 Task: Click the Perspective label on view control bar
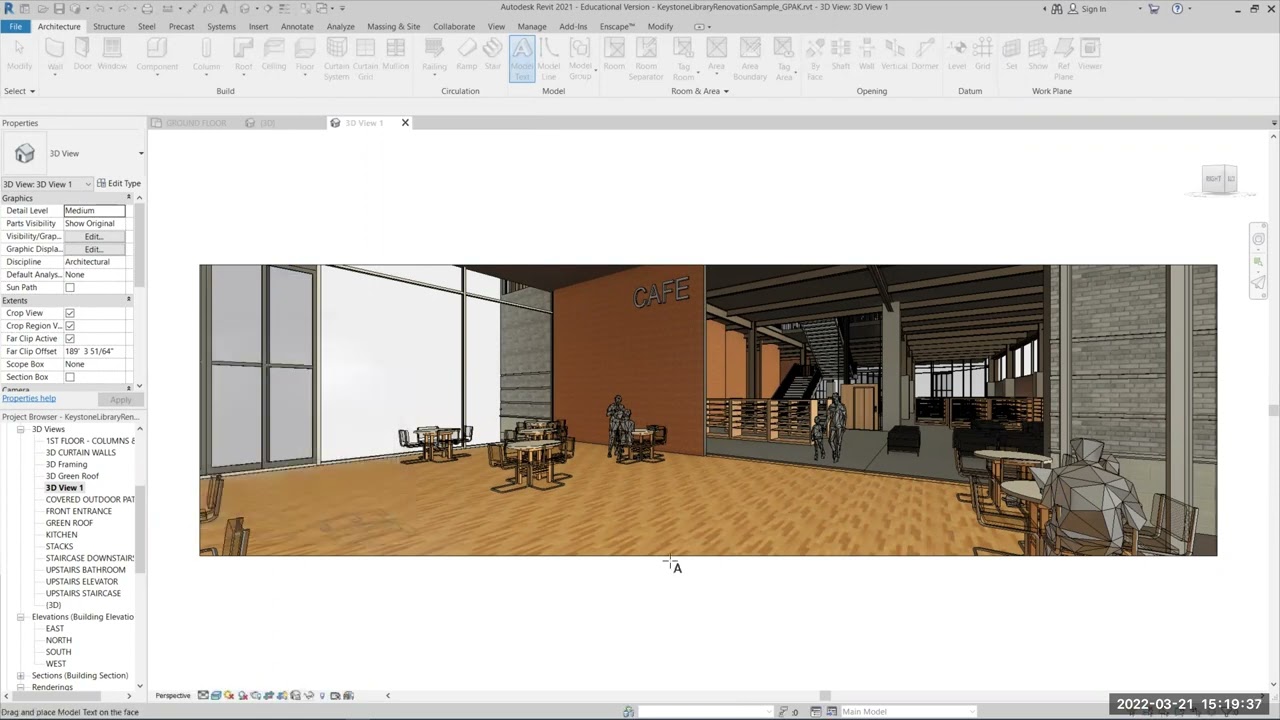pyautogui.click(x=173, y=696)
